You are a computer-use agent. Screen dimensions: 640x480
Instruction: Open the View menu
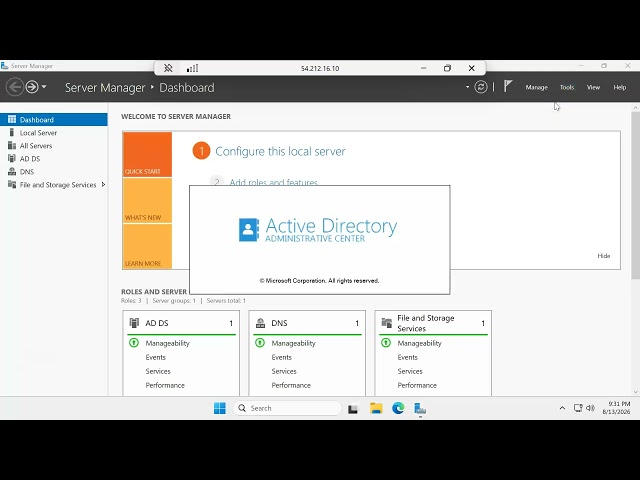(593, 87)
